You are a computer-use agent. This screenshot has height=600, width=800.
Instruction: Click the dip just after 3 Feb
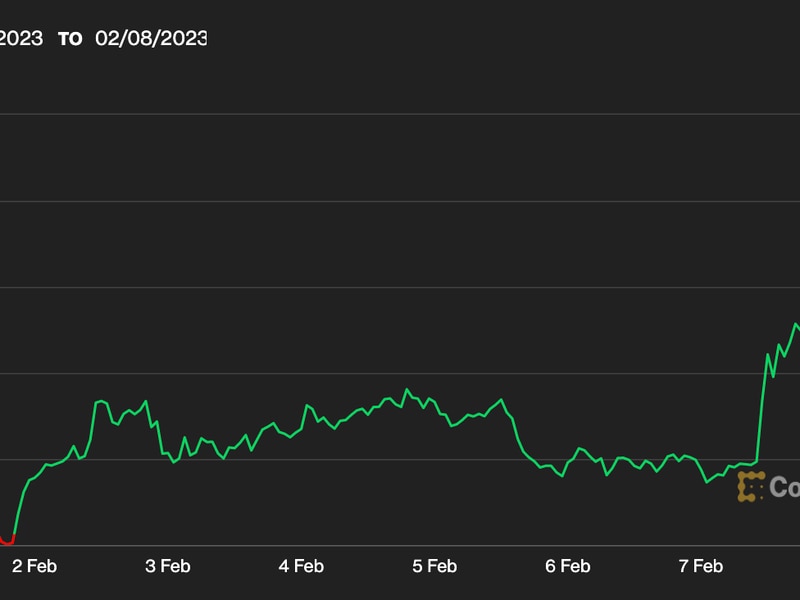pos(174,461)
